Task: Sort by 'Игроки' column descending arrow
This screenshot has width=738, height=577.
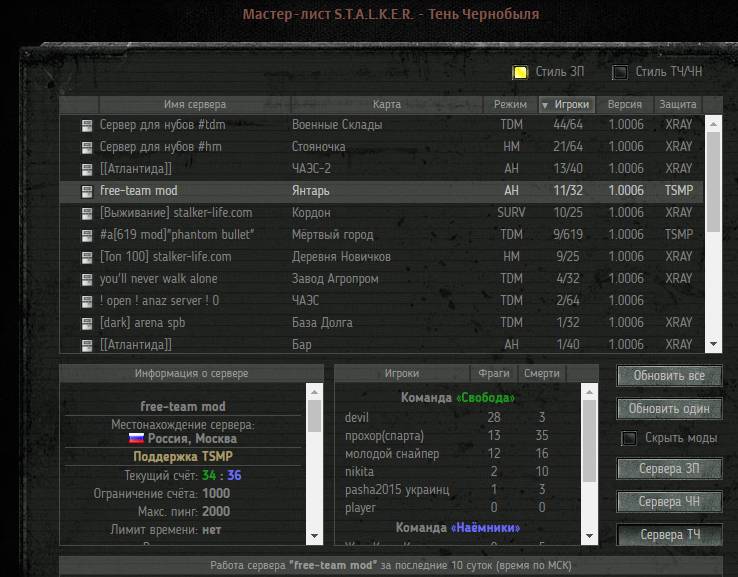Action: point(545,105)
